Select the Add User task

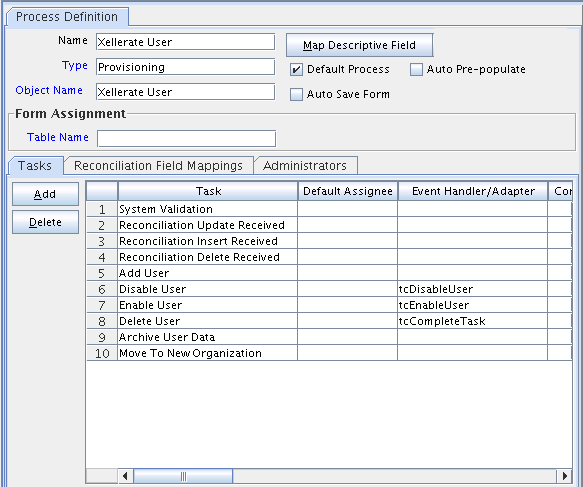(x=207, y=273)
